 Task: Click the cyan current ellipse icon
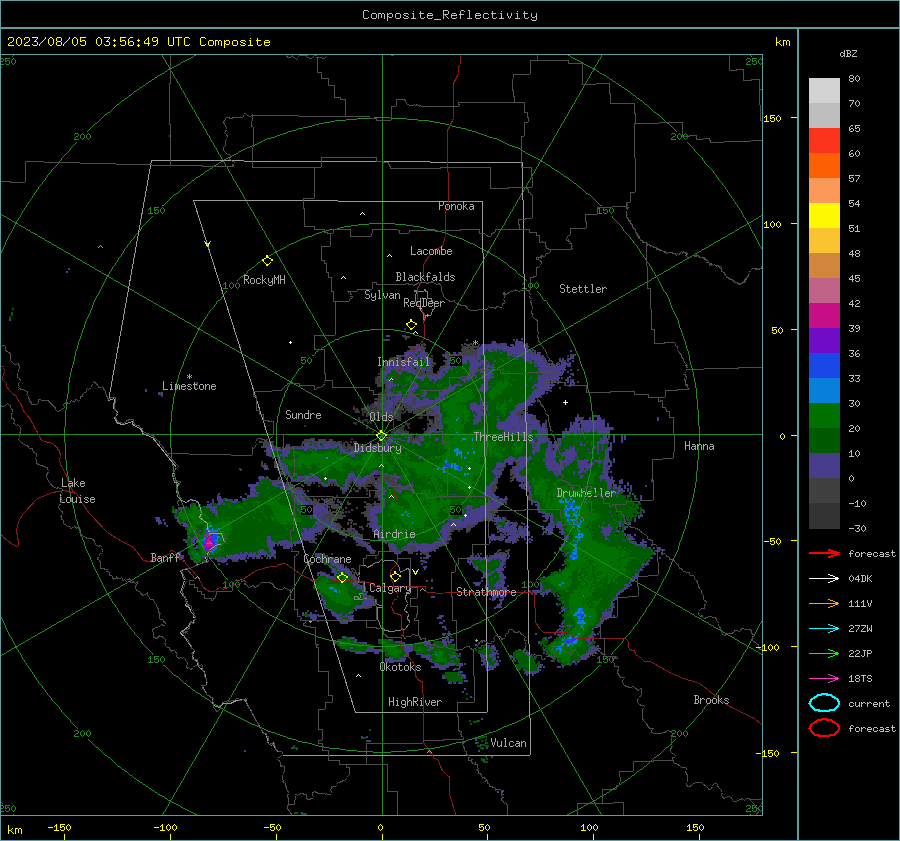pyautogui.click(x=824, y=703)
